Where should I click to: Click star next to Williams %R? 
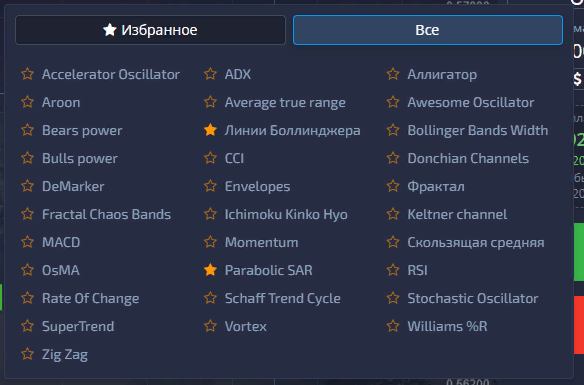click(x=393, y=326)
